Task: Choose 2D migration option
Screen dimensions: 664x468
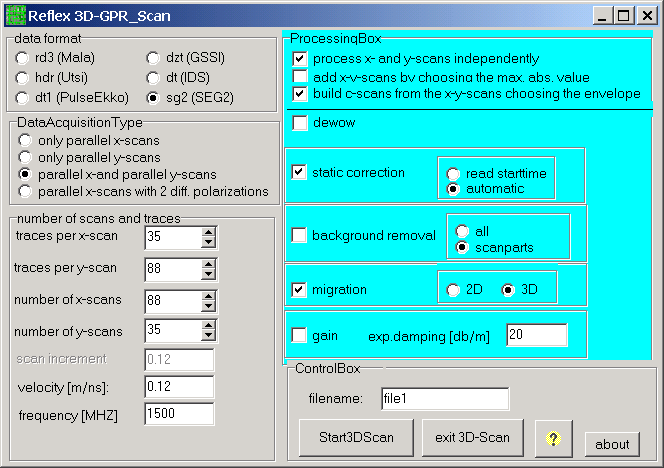Action: pyautogui.click(x=453, y=290)
